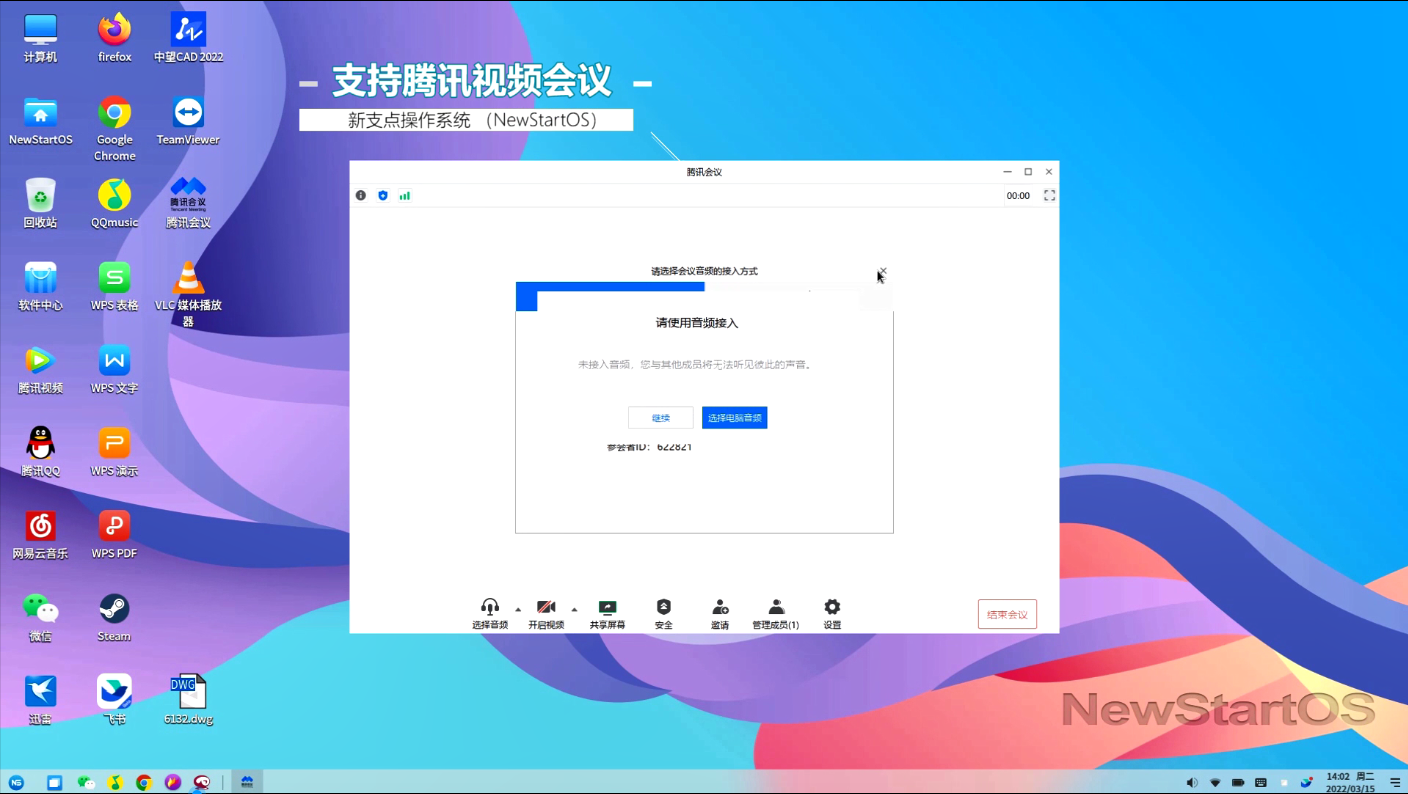The height and width of the screenshot is (794, 1408).
Task: Open the 腾讯会议 desktop shortcut
Action: 188,203
